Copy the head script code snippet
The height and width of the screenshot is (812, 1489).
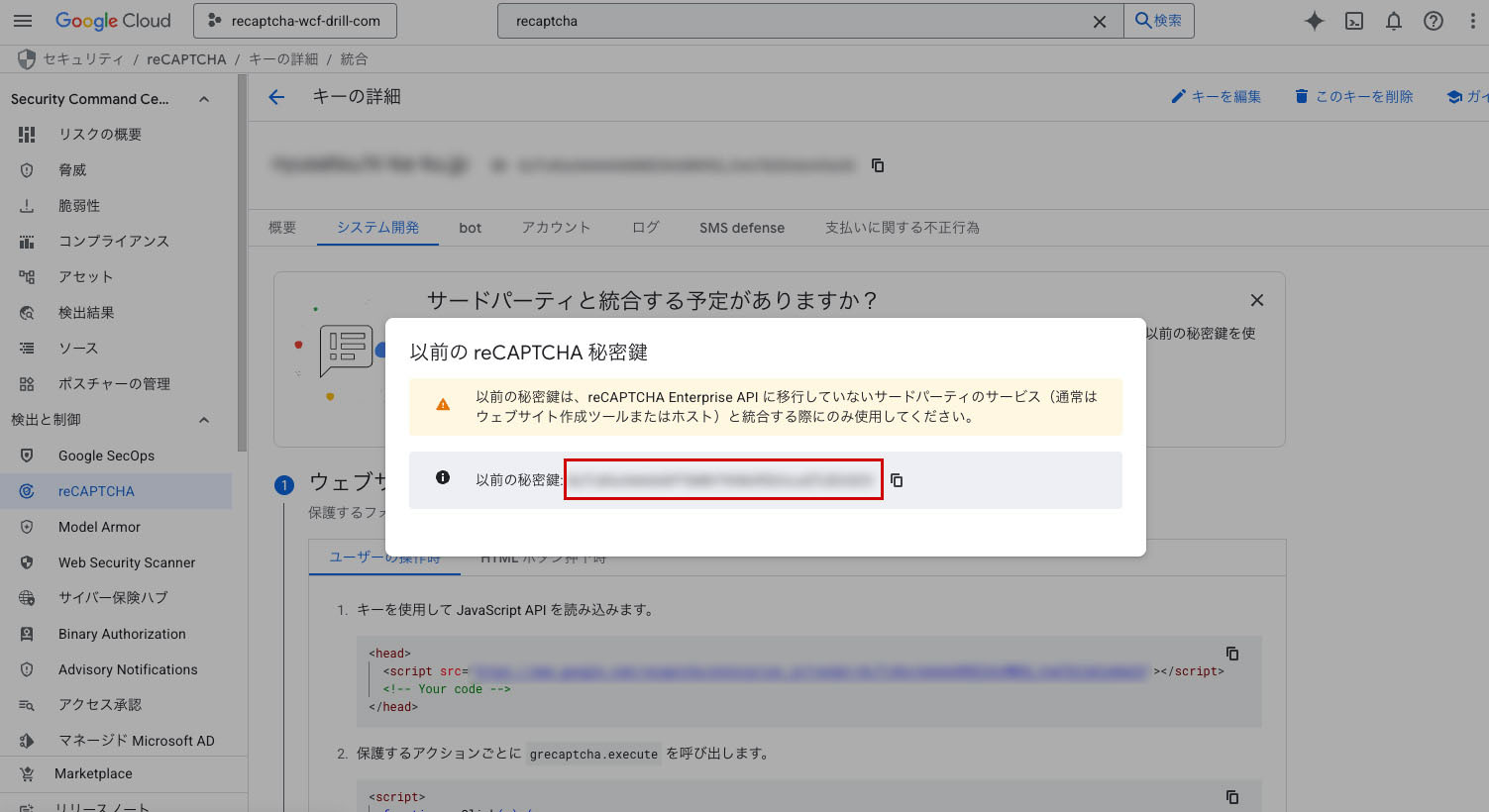click(x=1232, y=654)
